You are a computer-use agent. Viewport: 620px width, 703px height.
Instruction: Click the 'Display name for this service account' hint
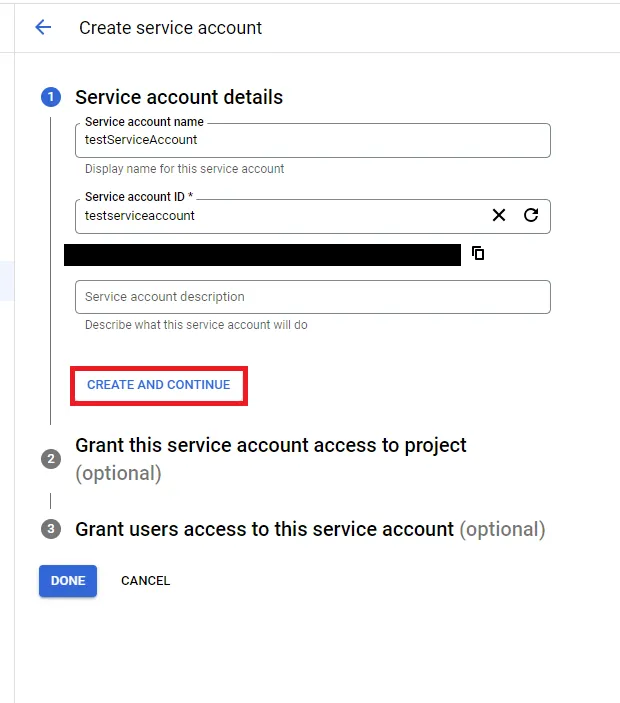point(185,169)
